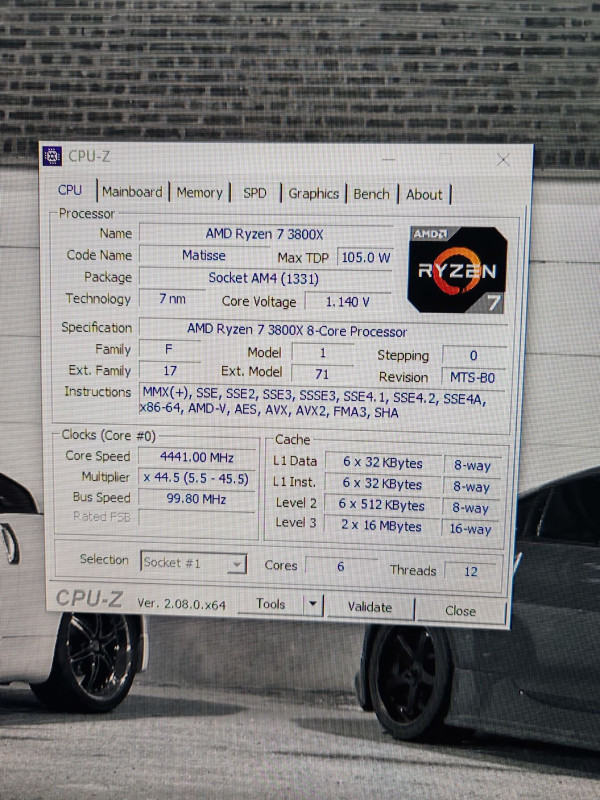Click the Level 3 16-way associativity cell
The height and width of the screenshot is (800, 600).
click(x=470, y=529)
